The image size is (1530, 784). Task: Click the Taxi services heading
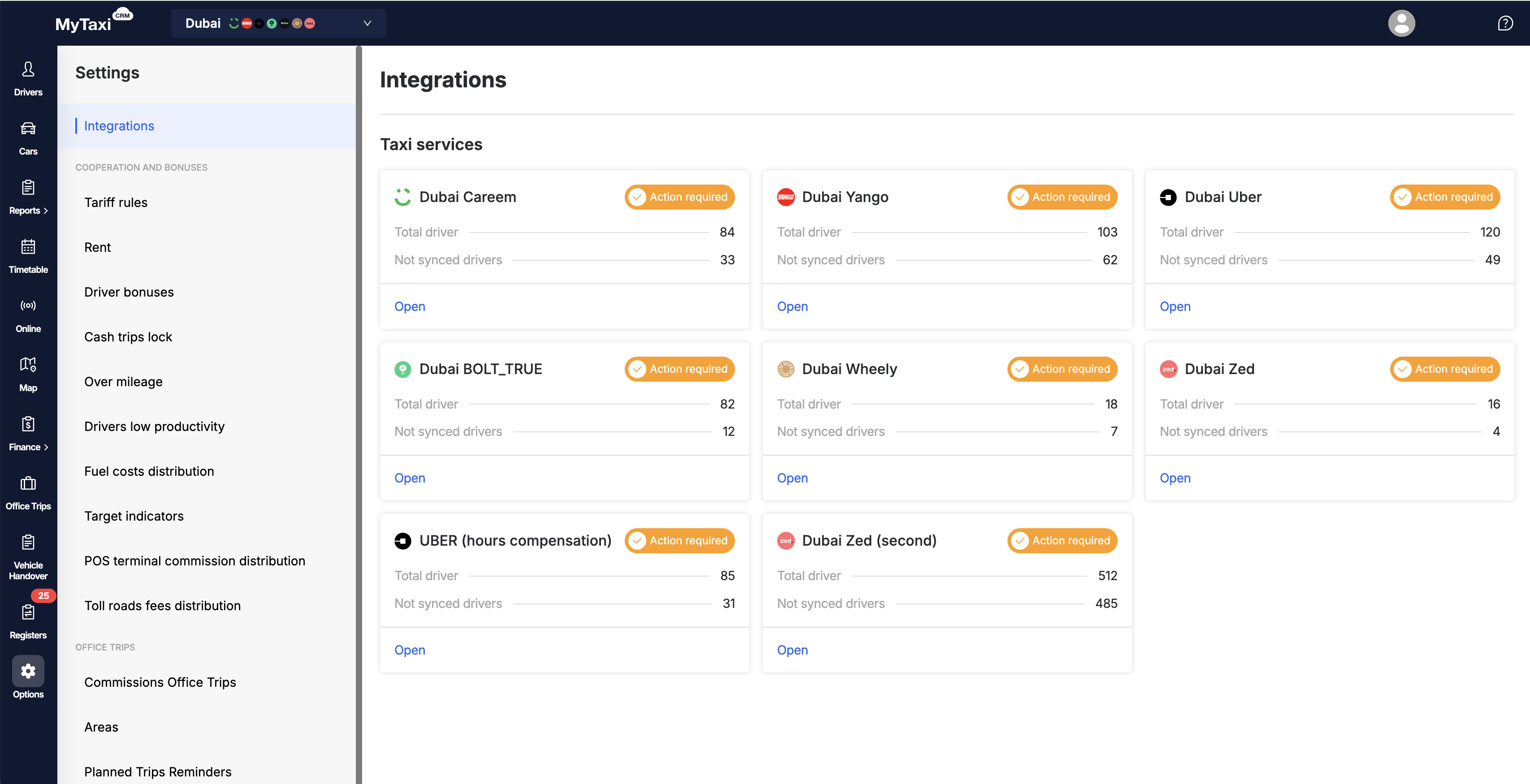(x=431, y=144)
